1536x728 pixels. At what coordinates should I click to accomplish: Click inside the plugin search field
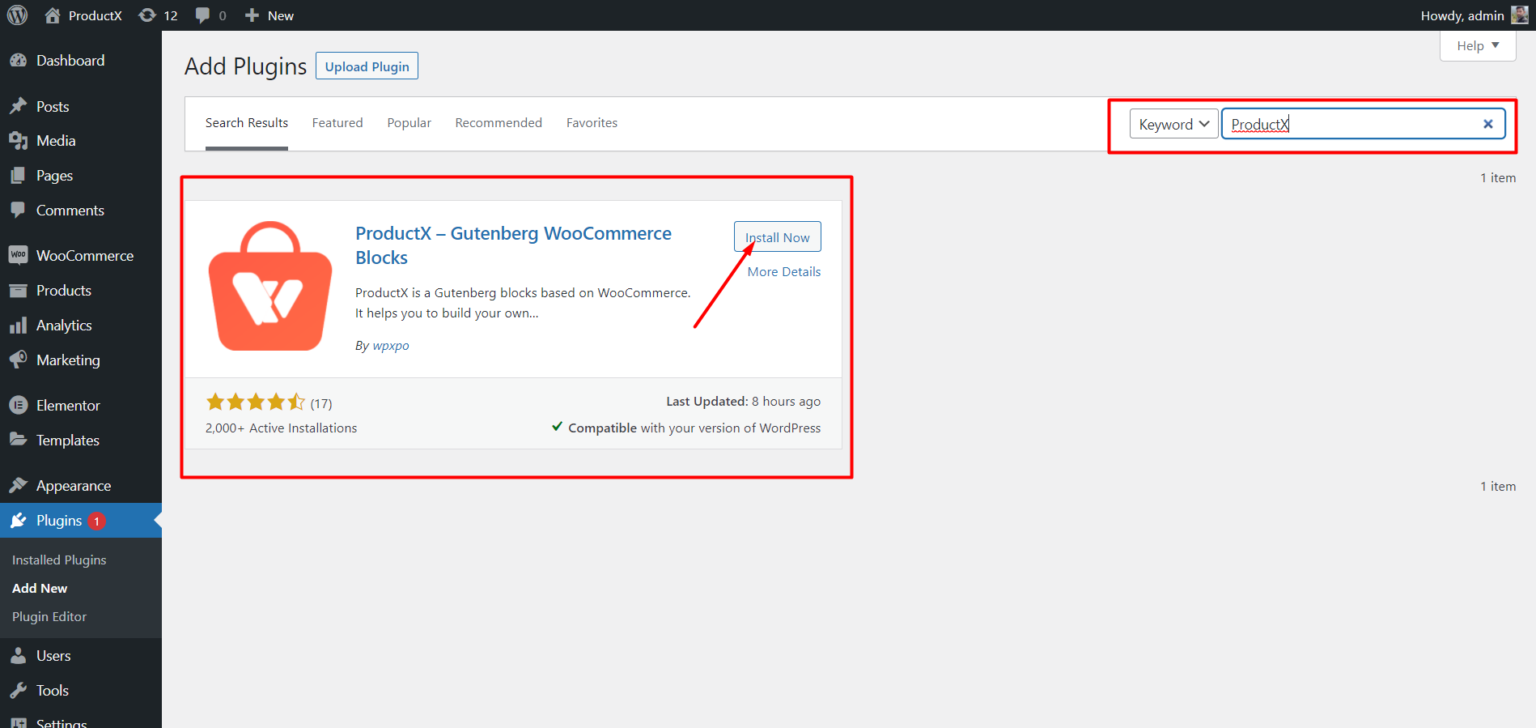click(x=1350, y=123)
